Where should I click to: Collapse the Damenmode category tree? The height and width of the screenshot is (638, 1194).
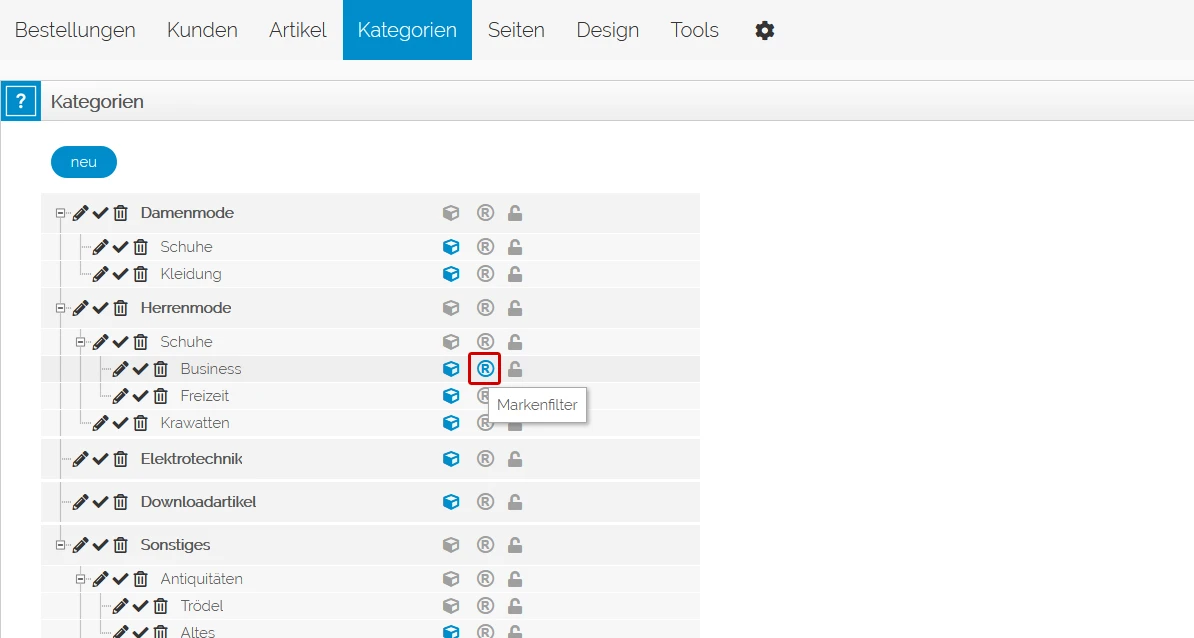[x=60, y=213]
